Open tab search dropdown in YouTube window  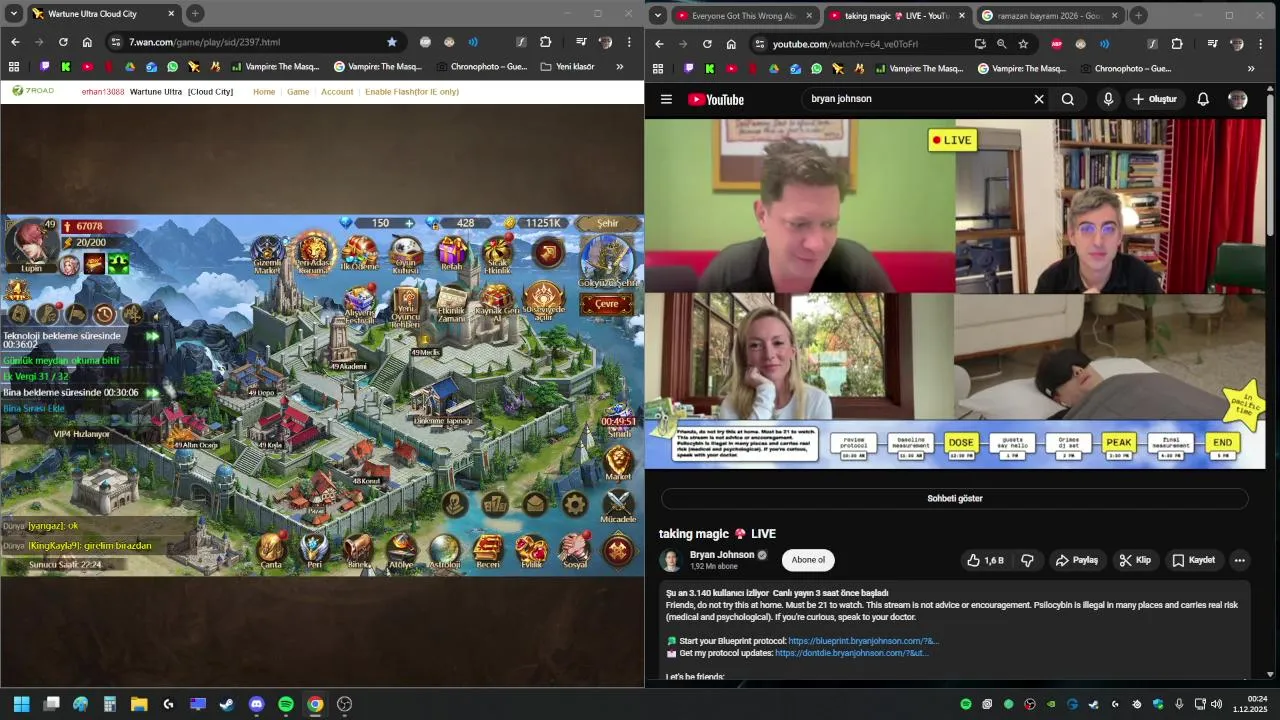pos(658,15)
